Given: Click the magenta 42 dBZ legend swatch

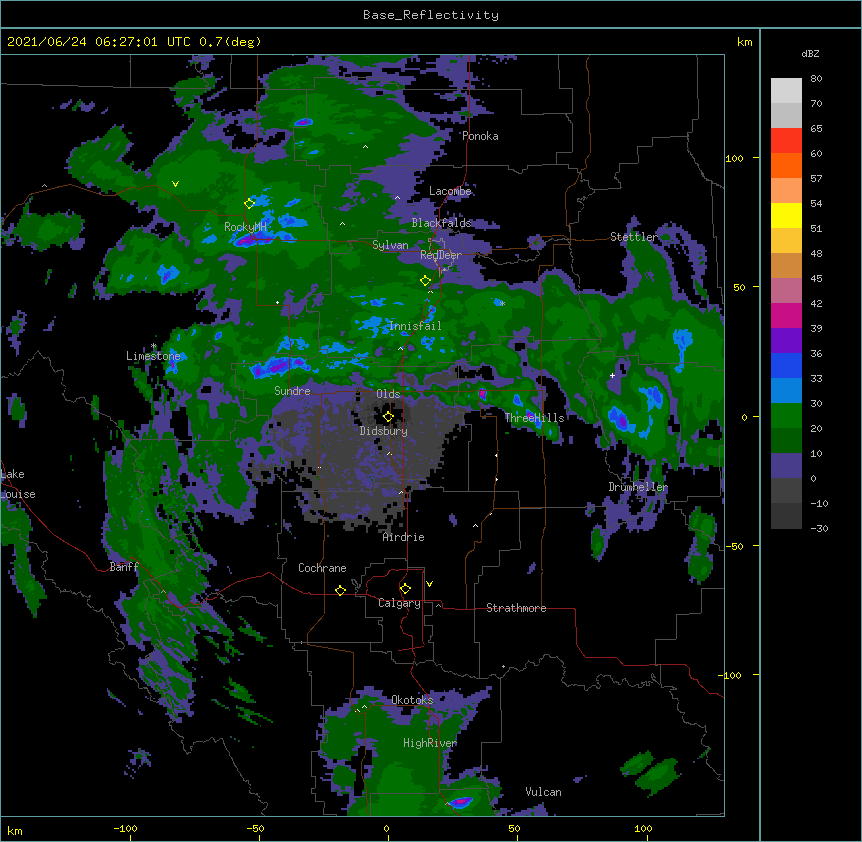Looking at the screenshot, I should [786, 315].
